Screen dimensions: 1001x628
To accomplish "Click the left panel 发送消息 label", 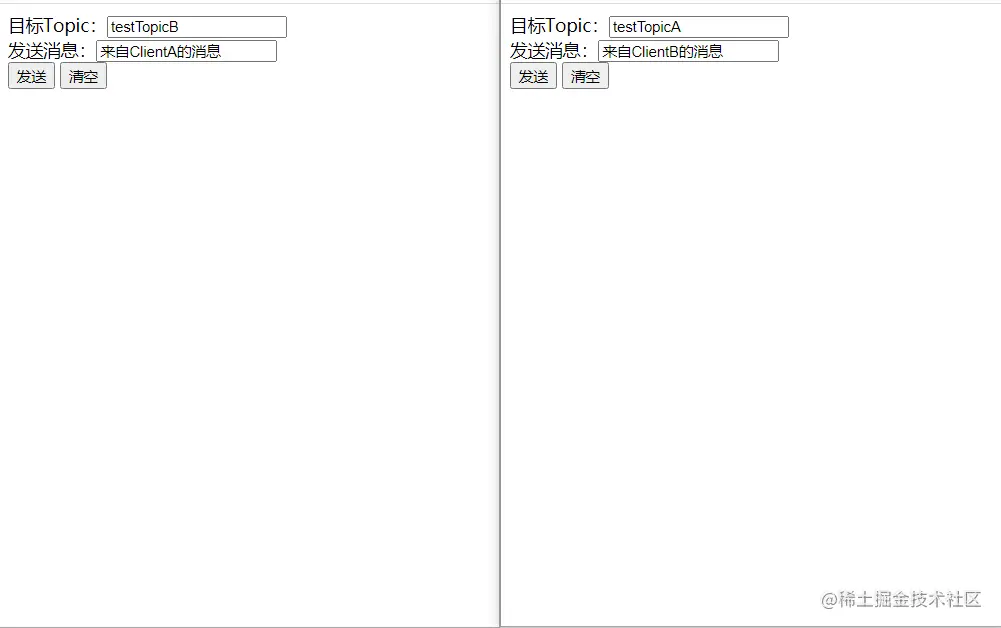I will point(47,50).
